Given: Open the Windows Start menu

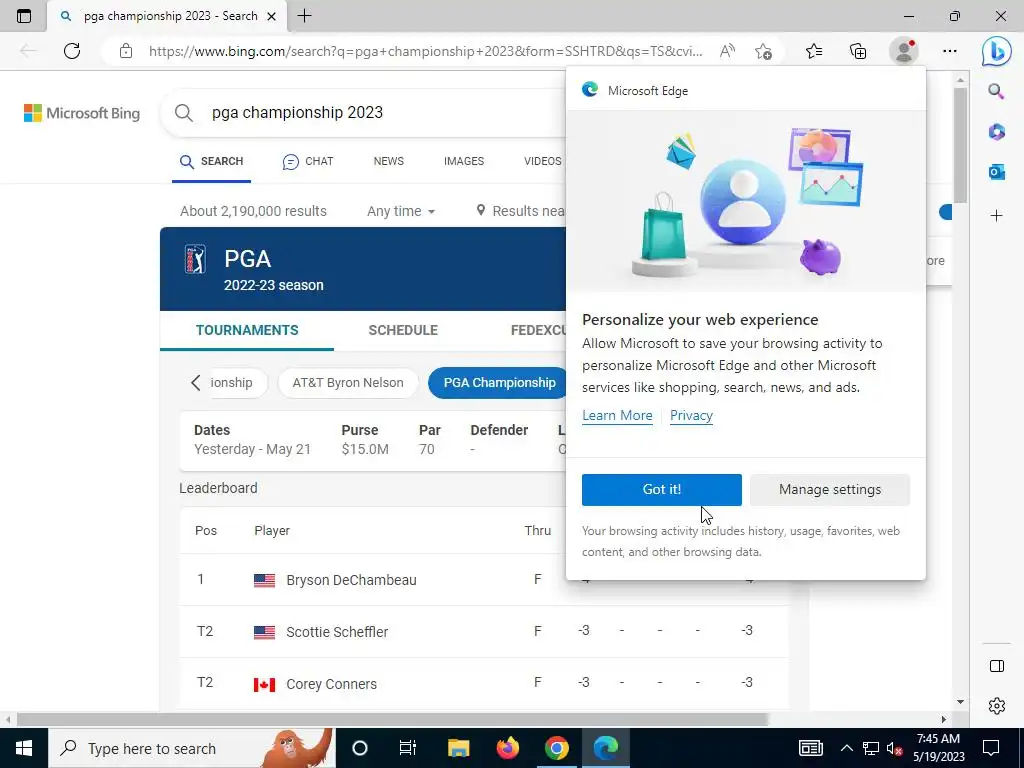Looking at the screenshot, I should (x=24, y=748).
